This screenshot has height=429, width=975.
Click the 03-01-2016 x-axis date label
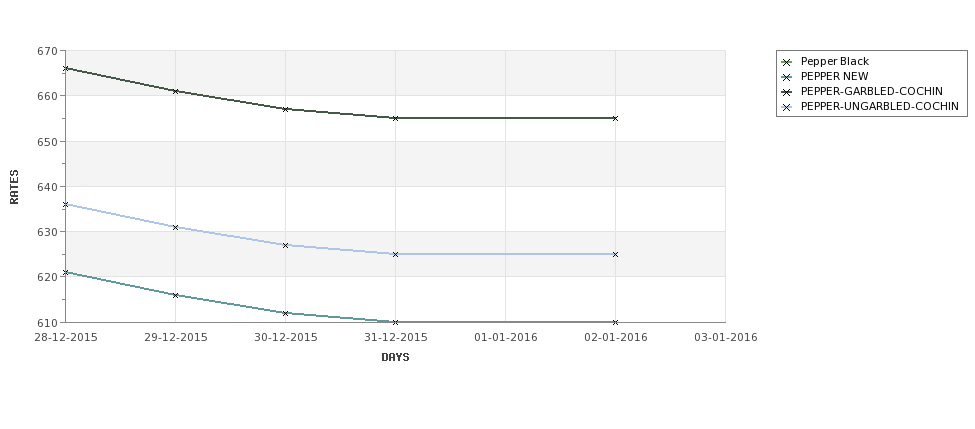726,338
